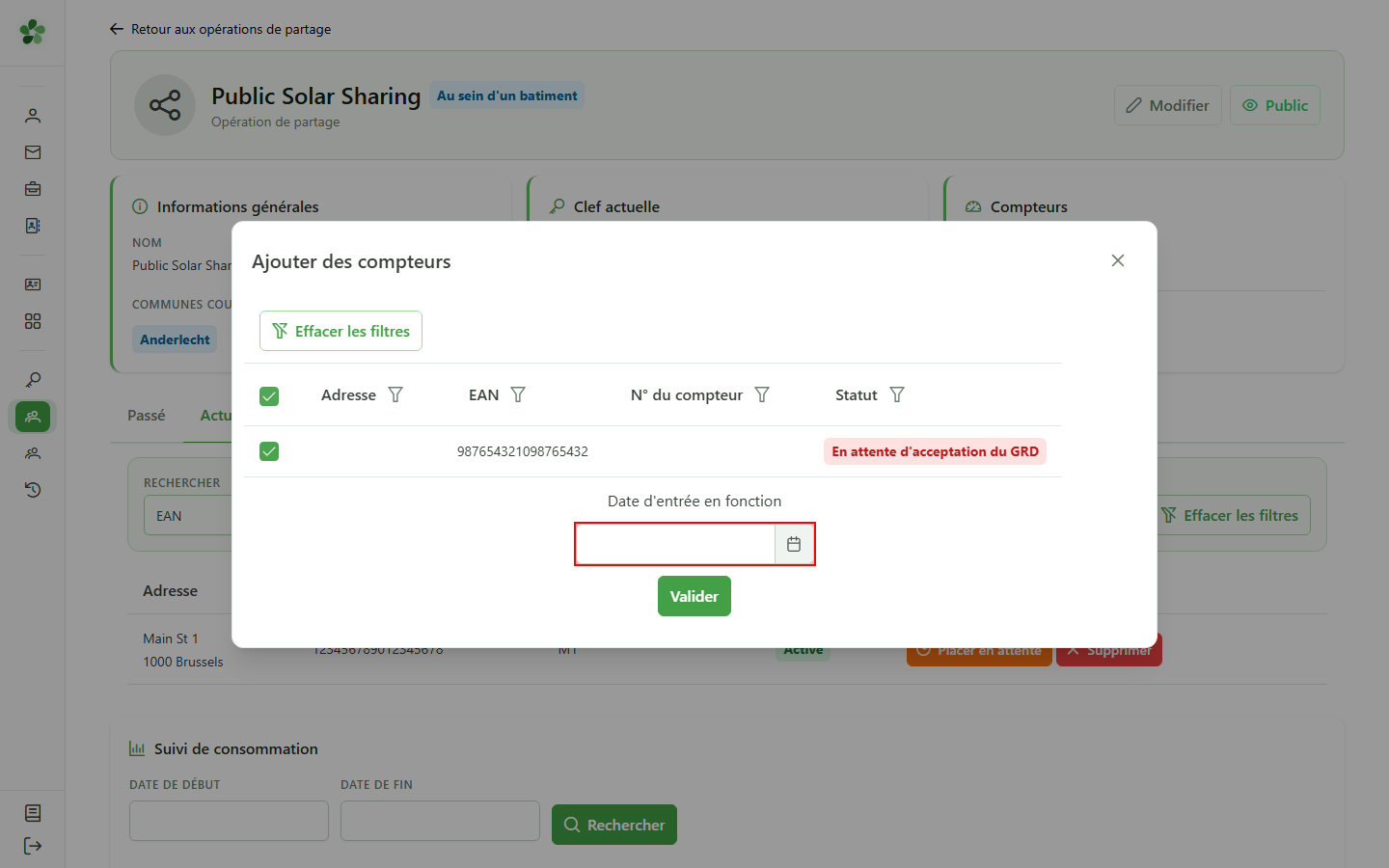
Task: Close the Ajouter des compteurs dialog
Action: pos(1118,260)
